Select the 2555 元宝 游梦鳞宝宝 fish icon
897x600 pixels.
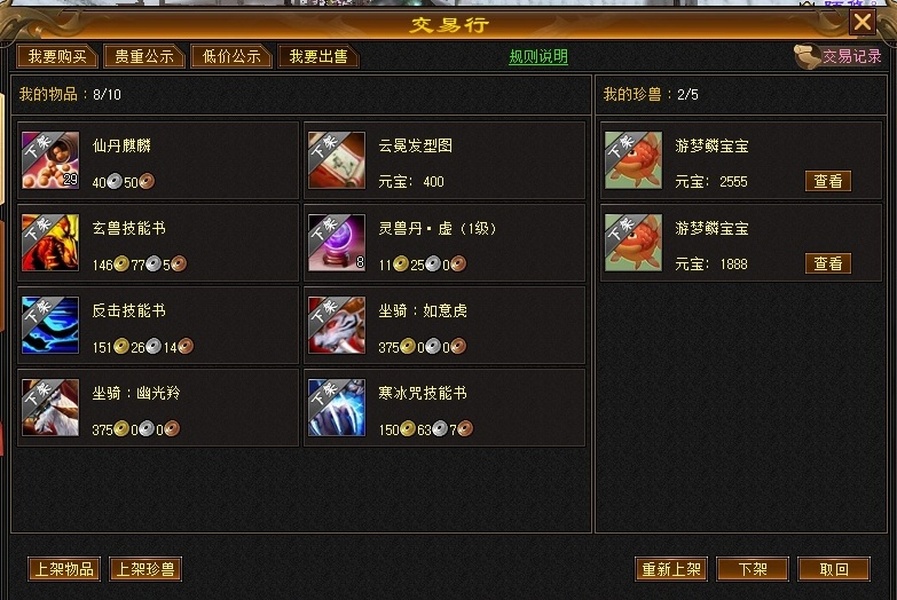633,160
